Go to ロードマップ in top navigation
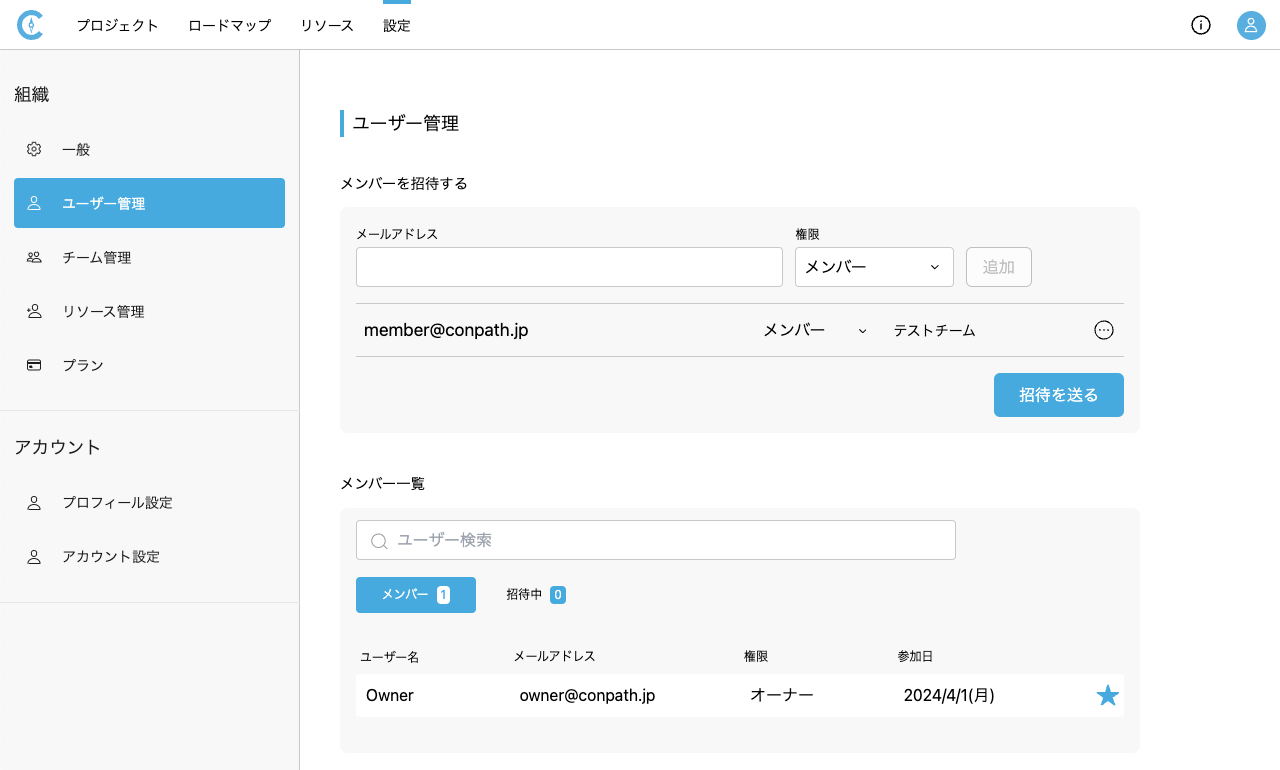This screenshot has height=770, width=1280. click(x=229, y=25)
